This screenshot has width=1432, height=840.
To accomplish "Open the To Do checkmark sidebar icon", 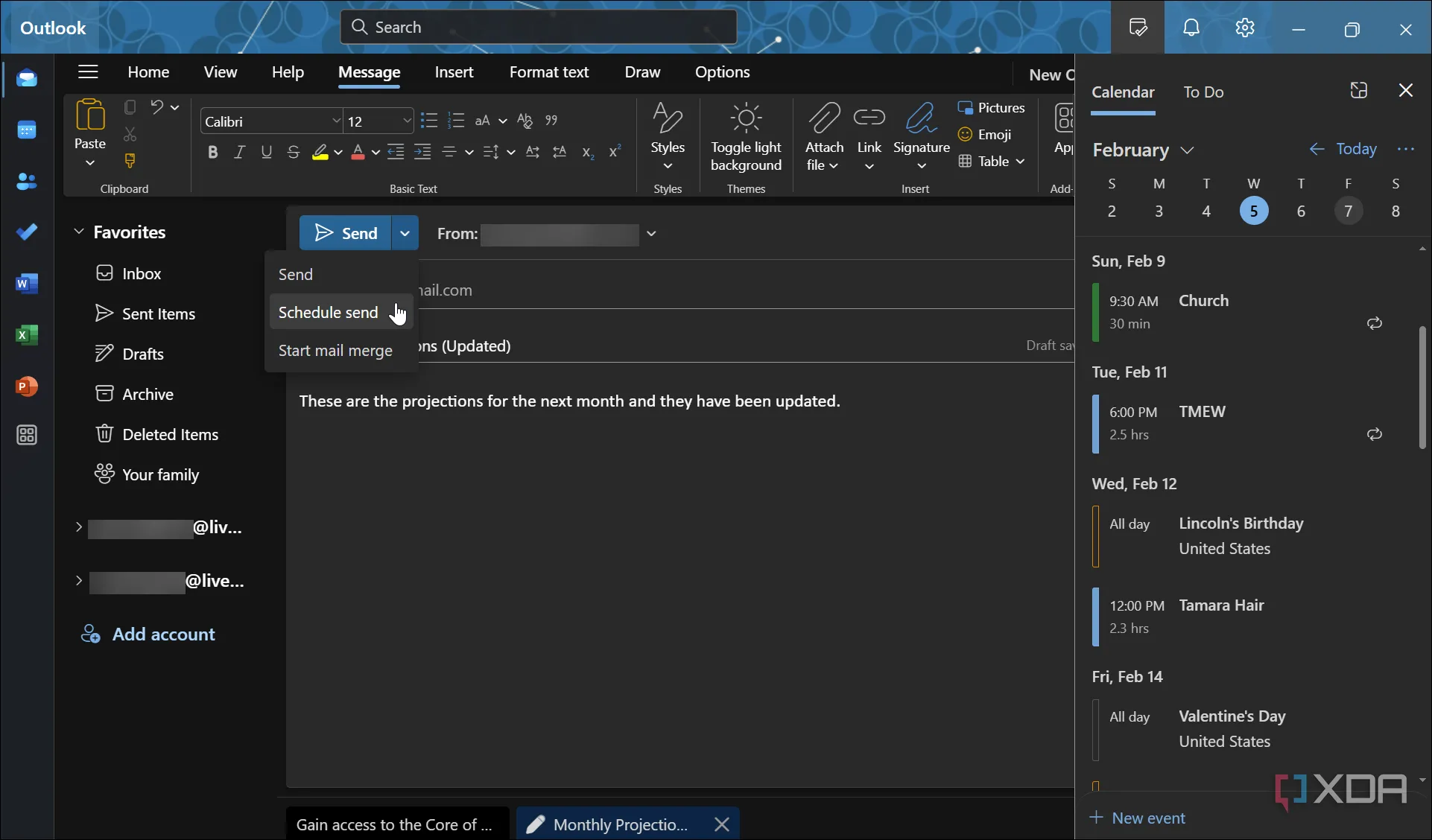I will pos(27,232).
